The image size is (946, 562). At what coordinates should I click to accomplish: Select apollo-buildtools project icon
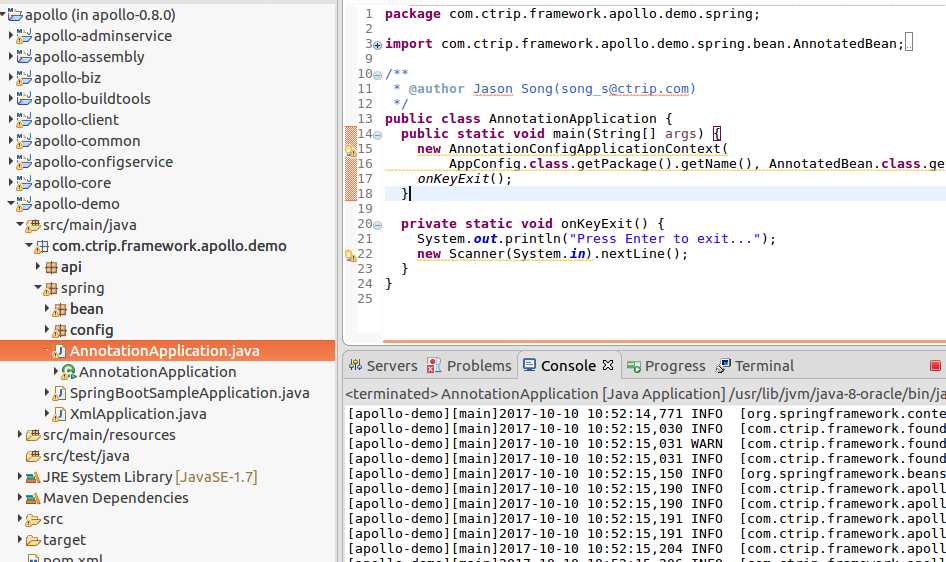24,98
